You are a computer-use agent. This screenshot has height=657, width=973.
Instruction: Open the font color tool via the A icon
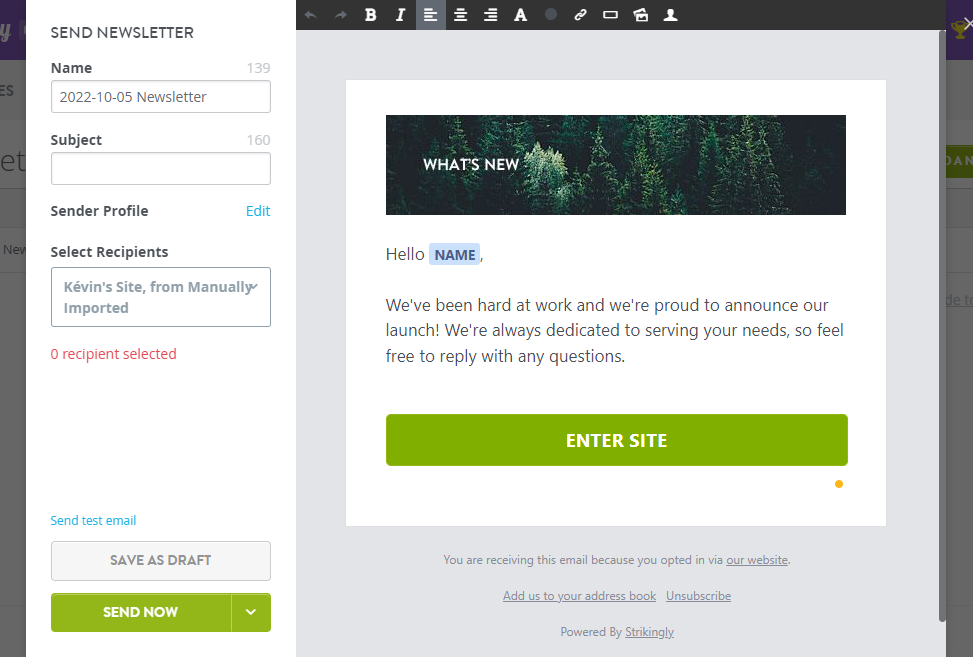pyautogui.click(x=520, y=15)
